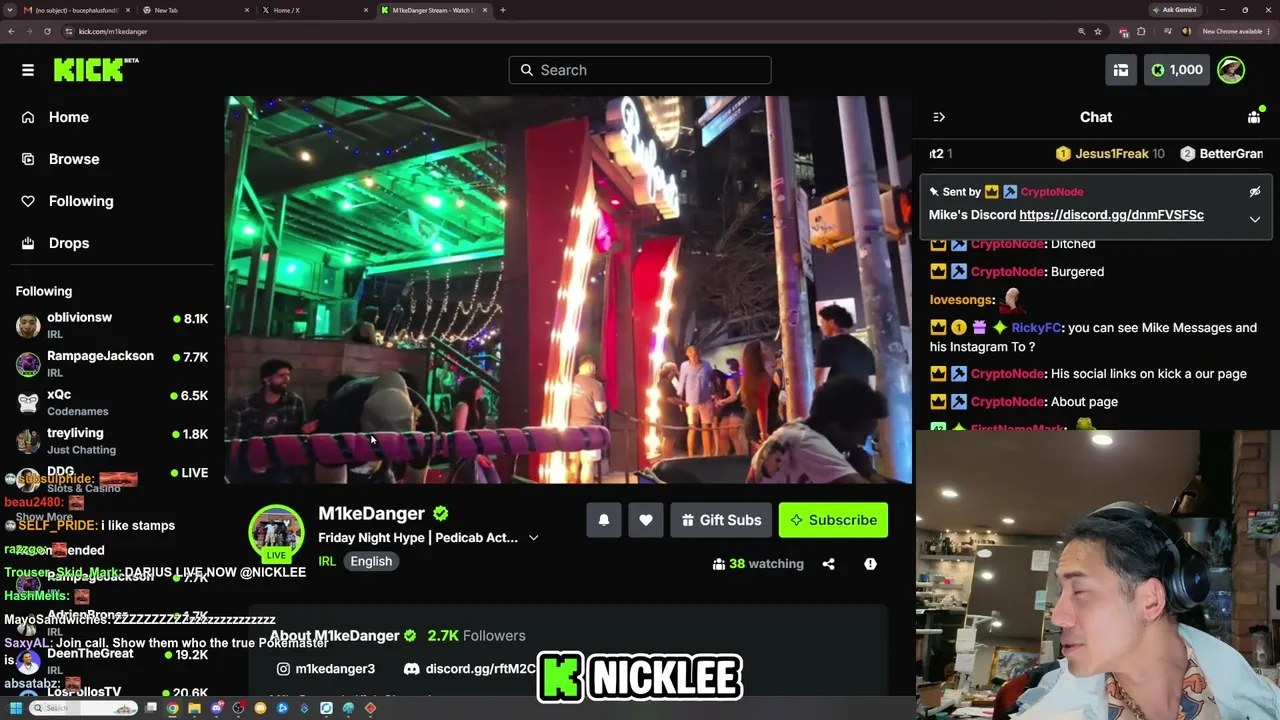Image resolution: width=1280 pixels, height=720 pixels.
Task: Open the Kick hamburger sidebar menu
Action: pyautogui.click(x=28, y=70)
